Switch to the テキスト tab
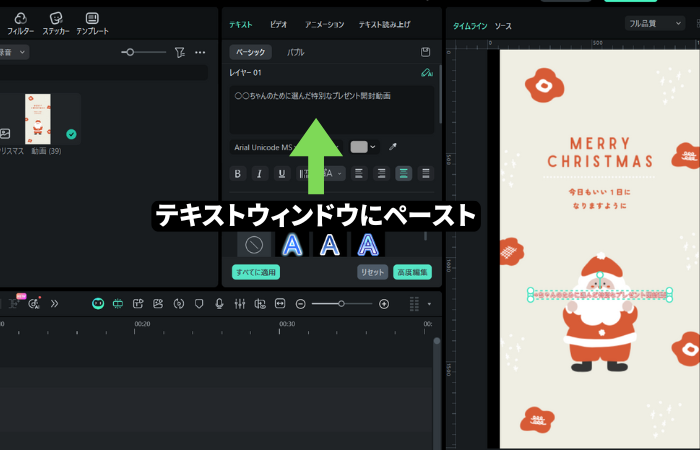Image resolution: width=700 pixels, height=450 pixels. click(x=241, y=25)
